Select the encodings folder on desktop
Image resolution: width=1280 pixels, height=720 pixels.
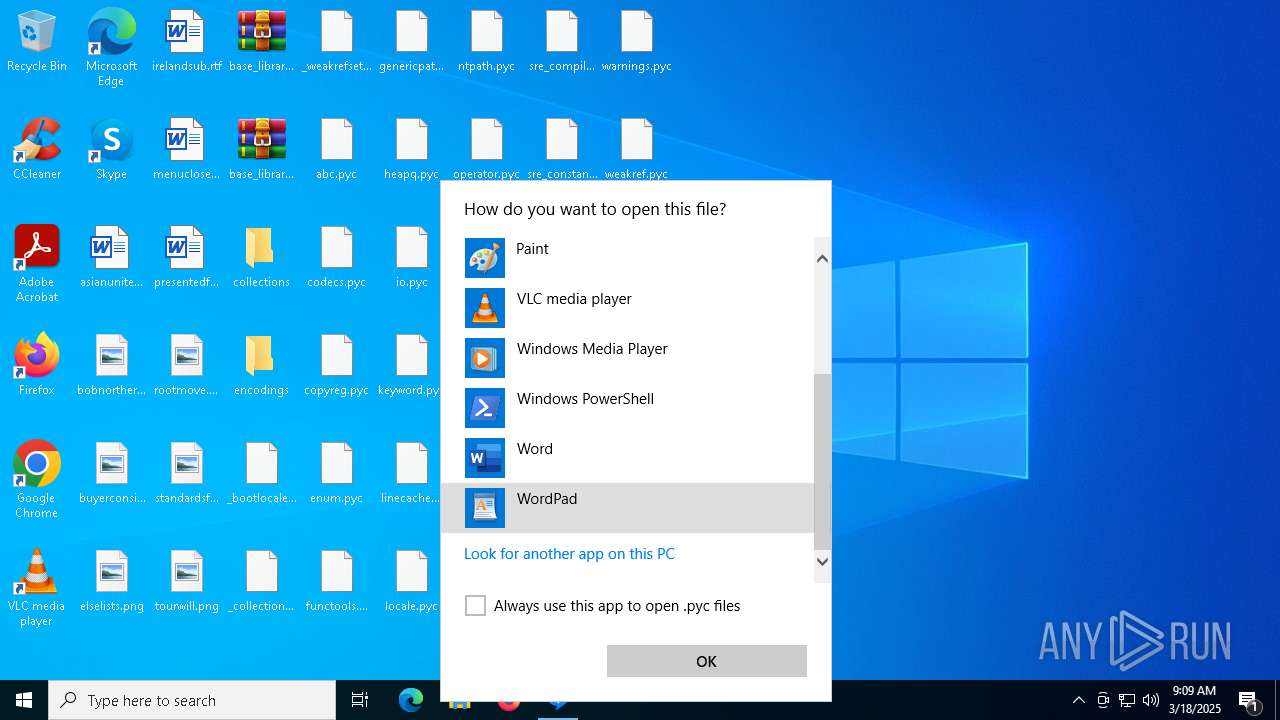point(261,366)
